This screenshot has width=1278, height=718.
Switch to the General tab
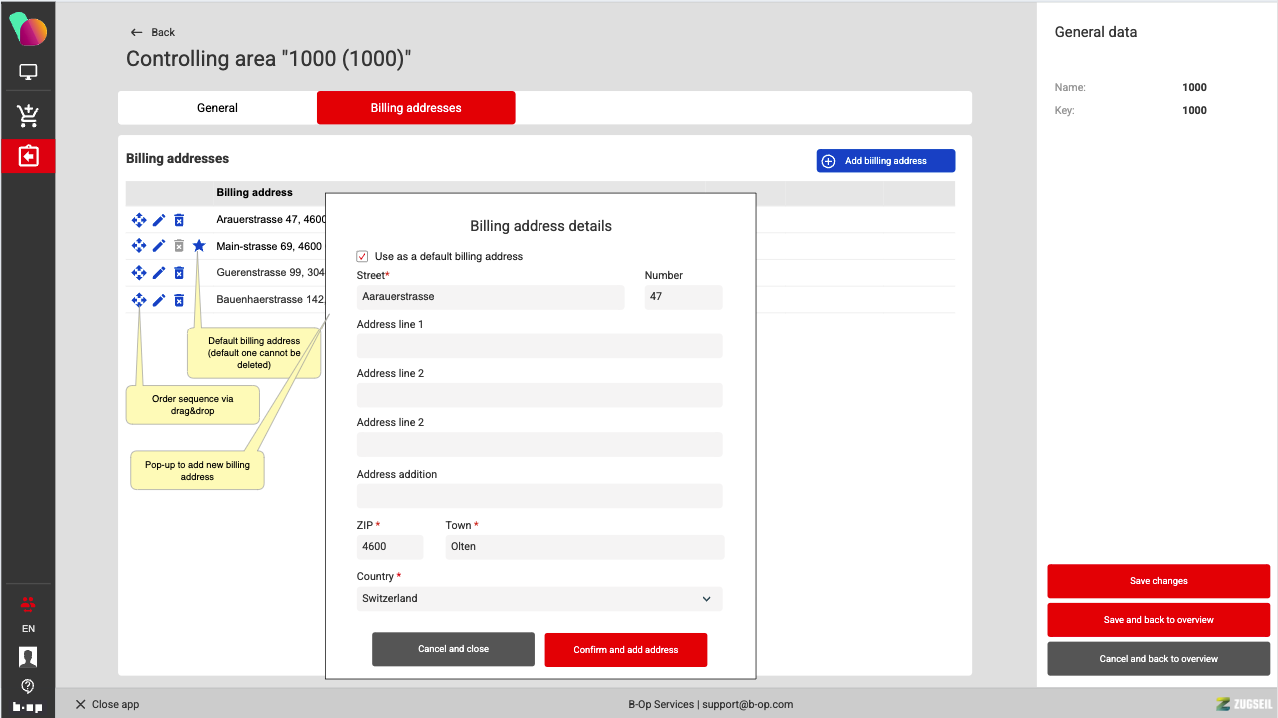pos(217,108)
